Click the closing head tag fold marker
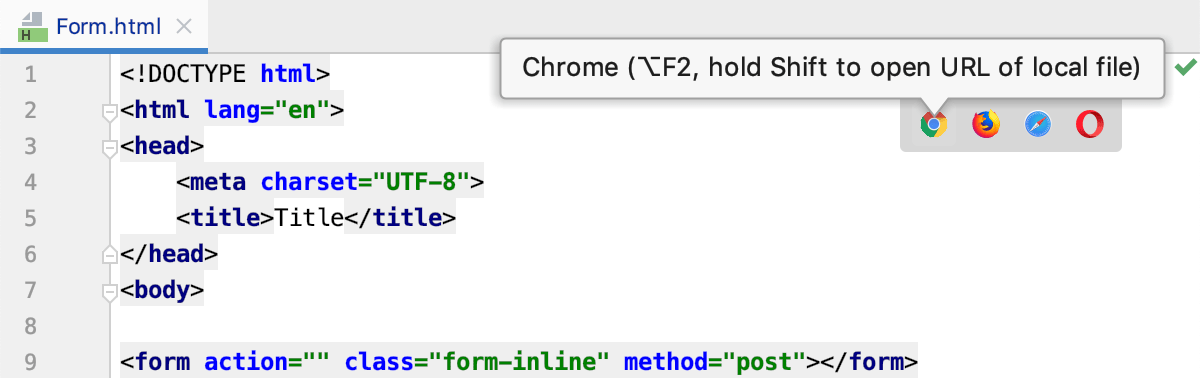This screenshot has width=1200, height=378. coord(110,254)
